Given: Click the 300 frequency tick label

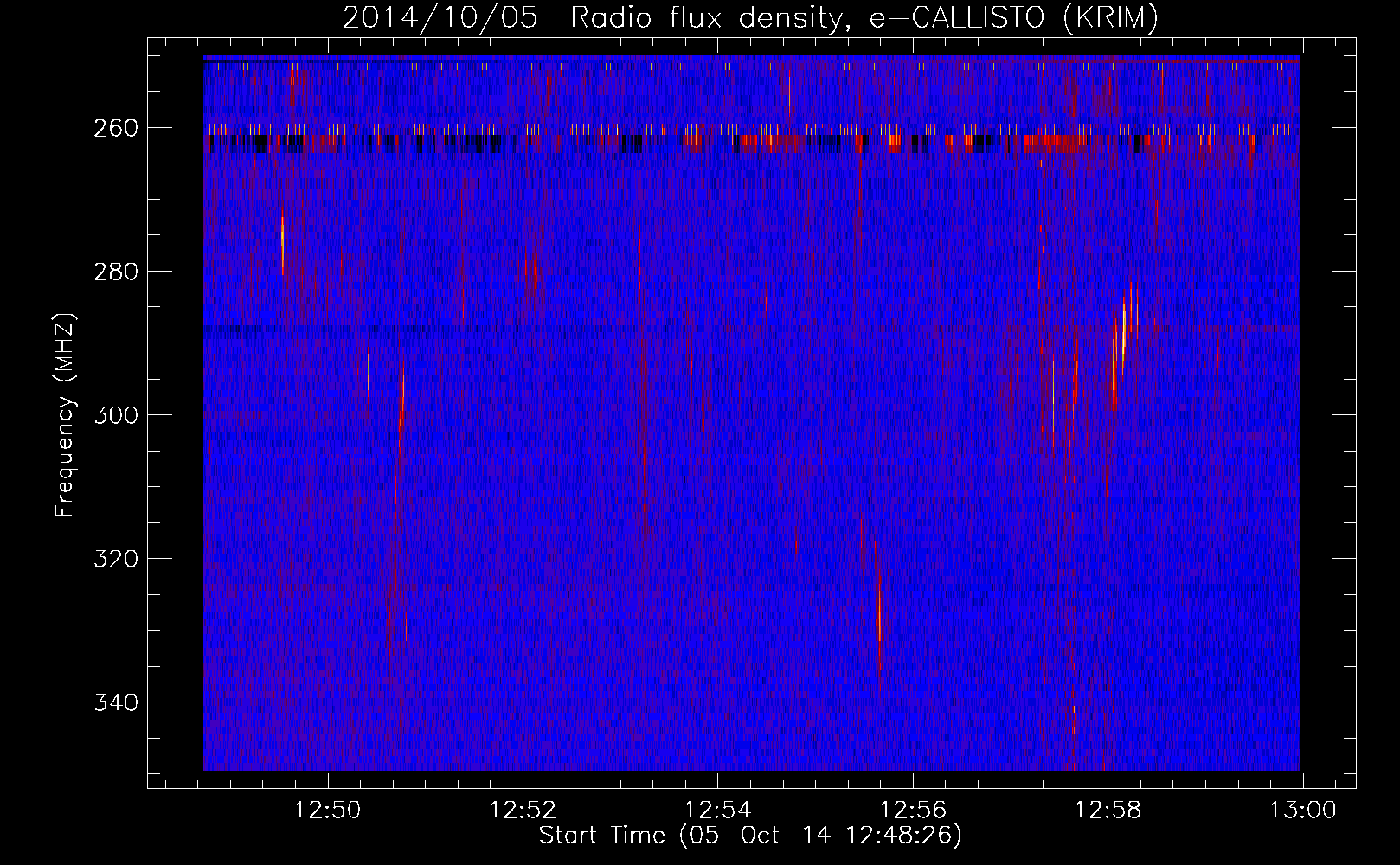Looking at the screenshot, I should pyautogui.click(x=115, y=415).
